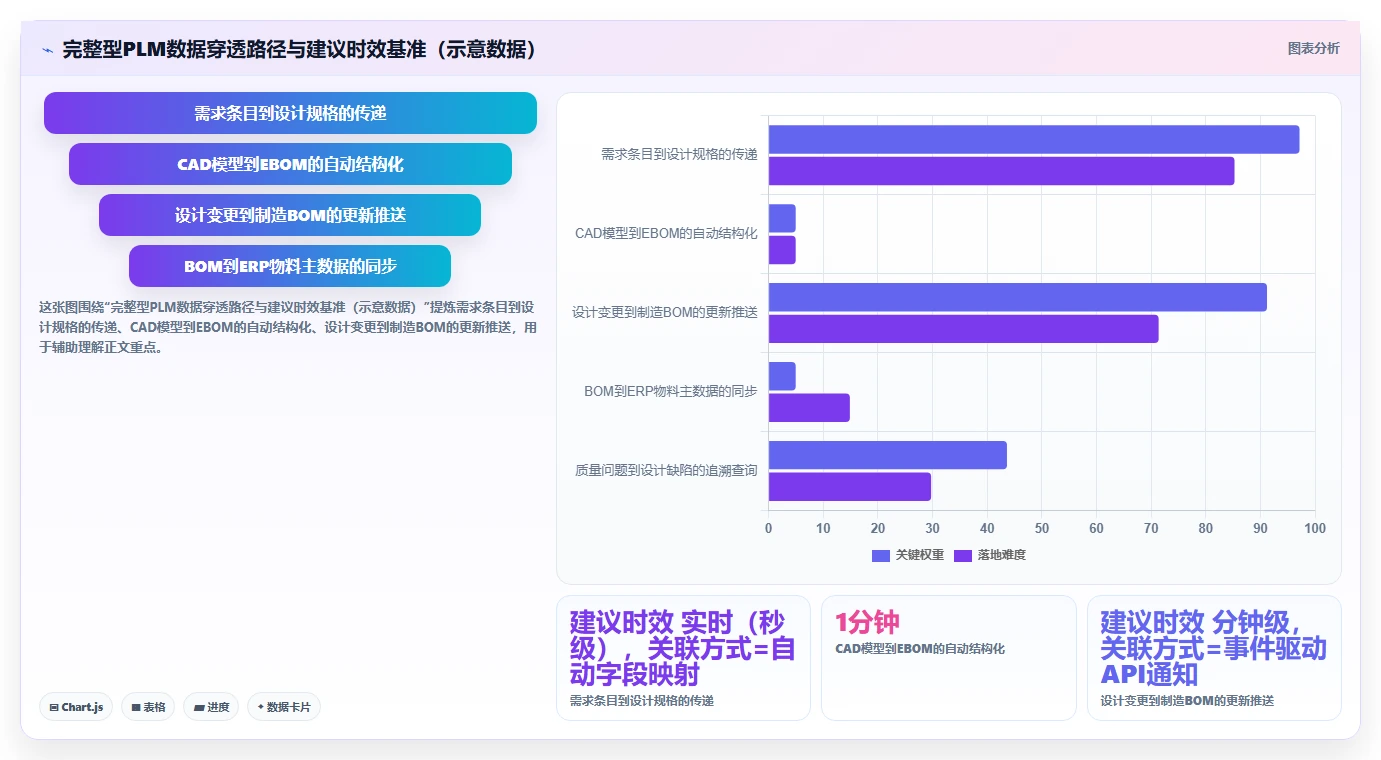Click y-axis label CAD模型到EBOM的自动结构化
1381x760 pixels.
click(666, 233)
